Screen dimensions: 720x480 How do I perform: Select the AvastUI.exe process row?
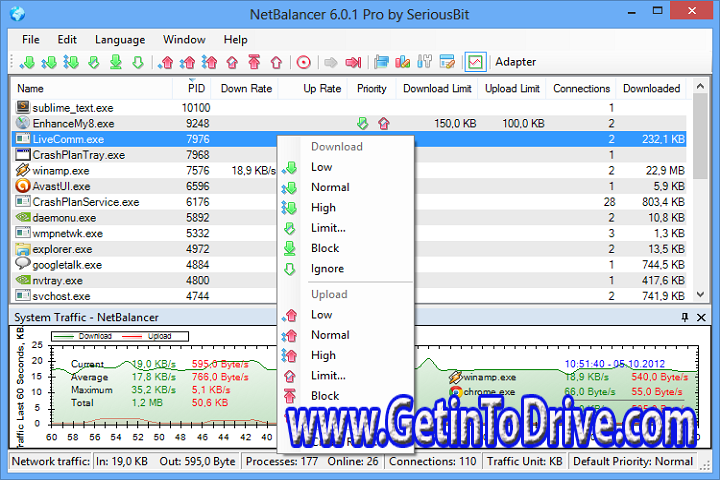click(145, 186)
